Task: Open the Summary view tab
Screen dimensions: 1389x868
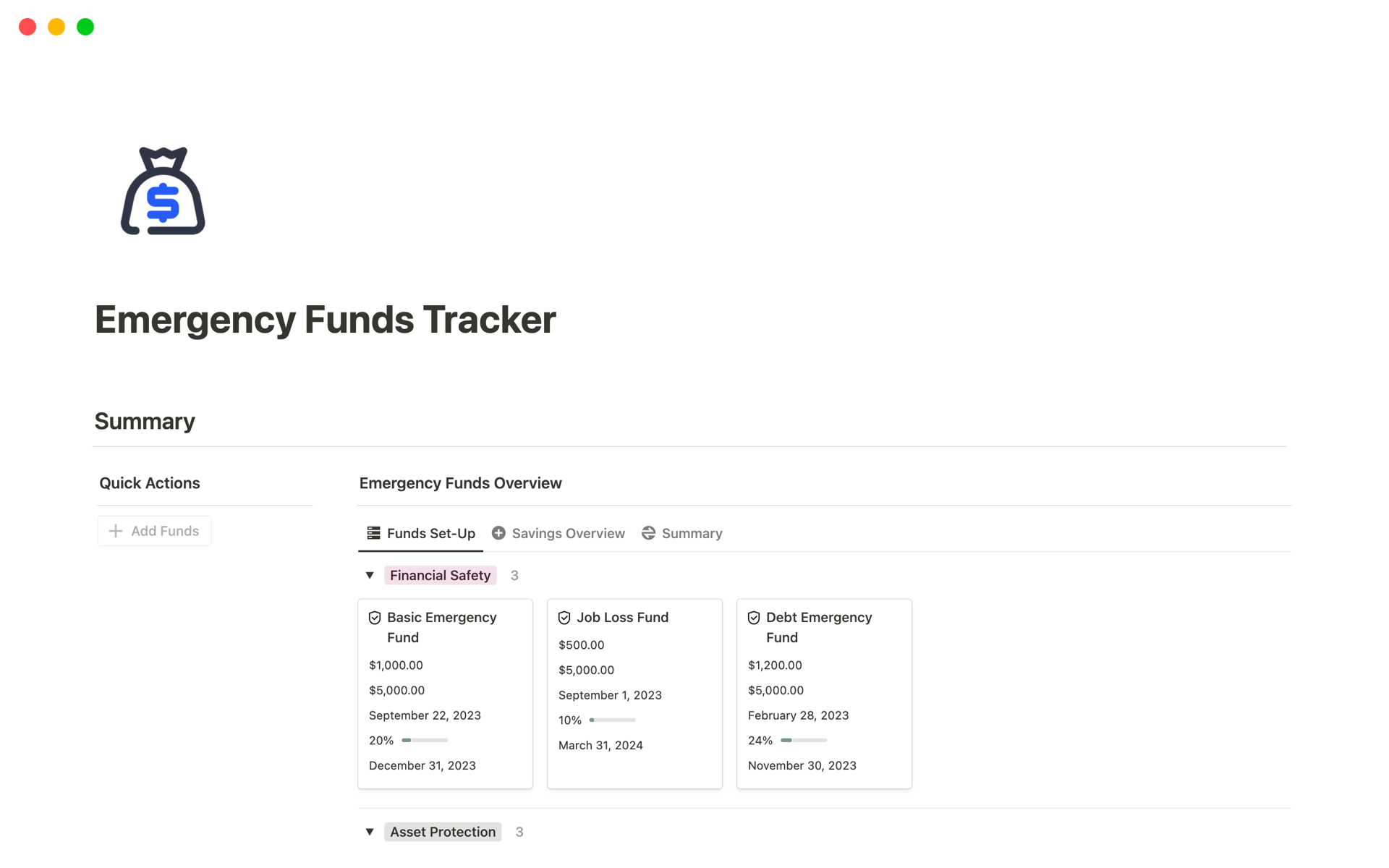Action: click(x=692, y=533)
